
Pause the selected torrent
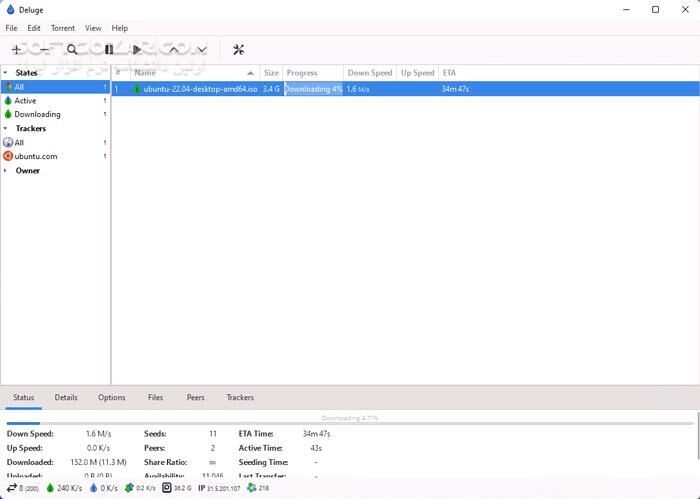109,49
